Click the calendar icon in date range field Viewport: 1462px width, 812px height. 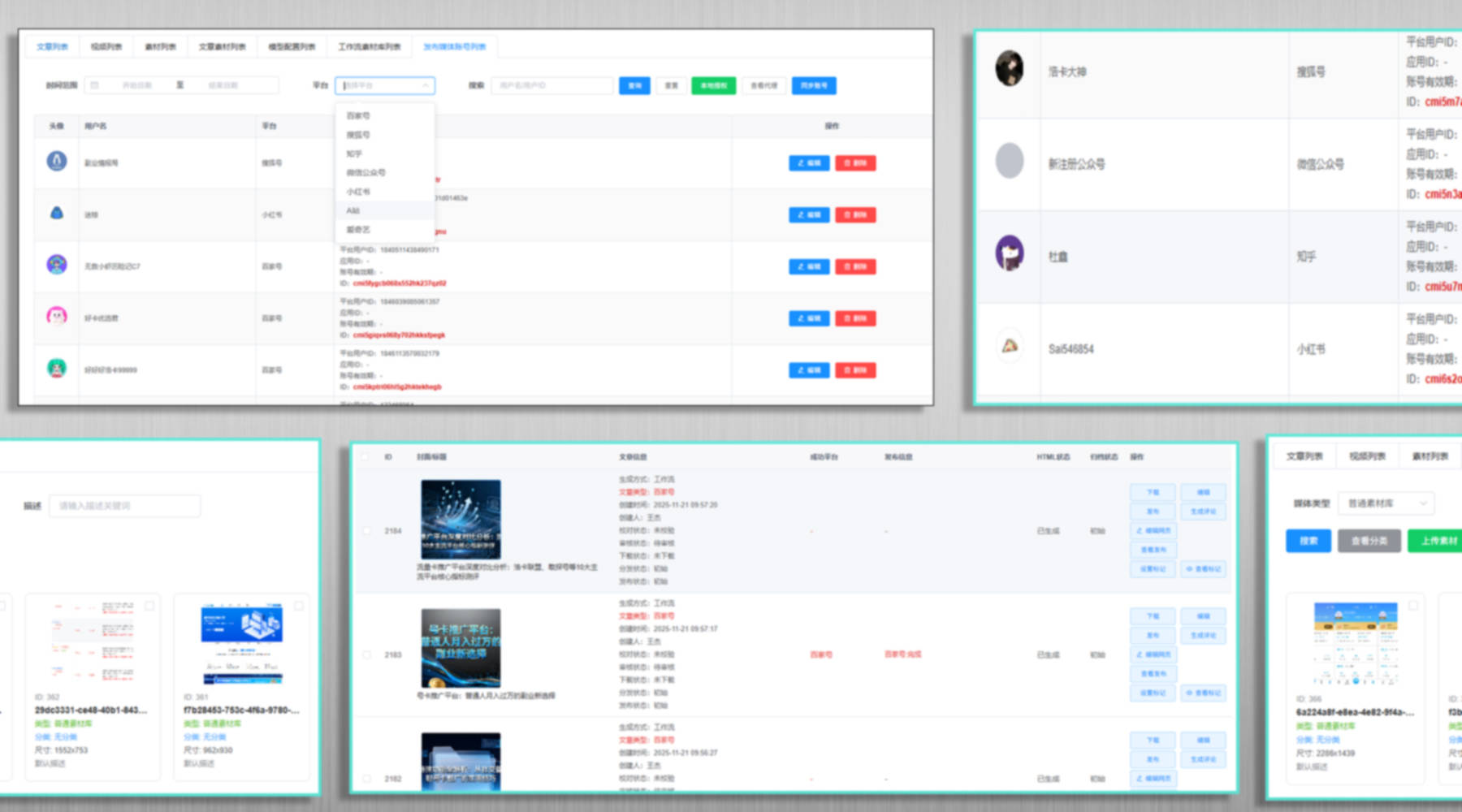95,85
